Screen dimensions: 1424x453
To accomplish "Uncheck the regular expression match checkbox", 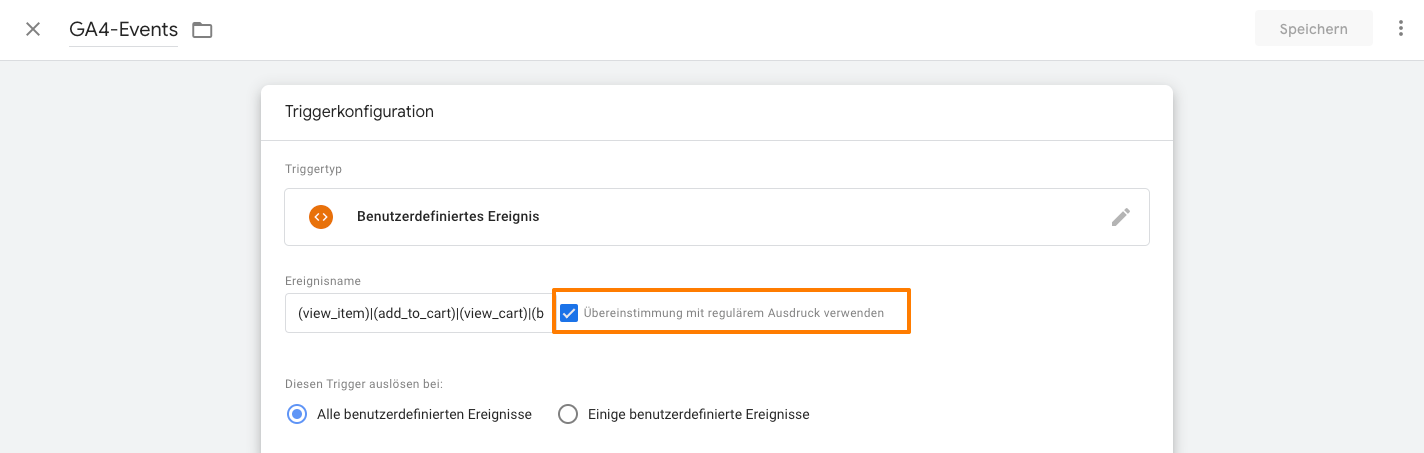I will point(569,313).
